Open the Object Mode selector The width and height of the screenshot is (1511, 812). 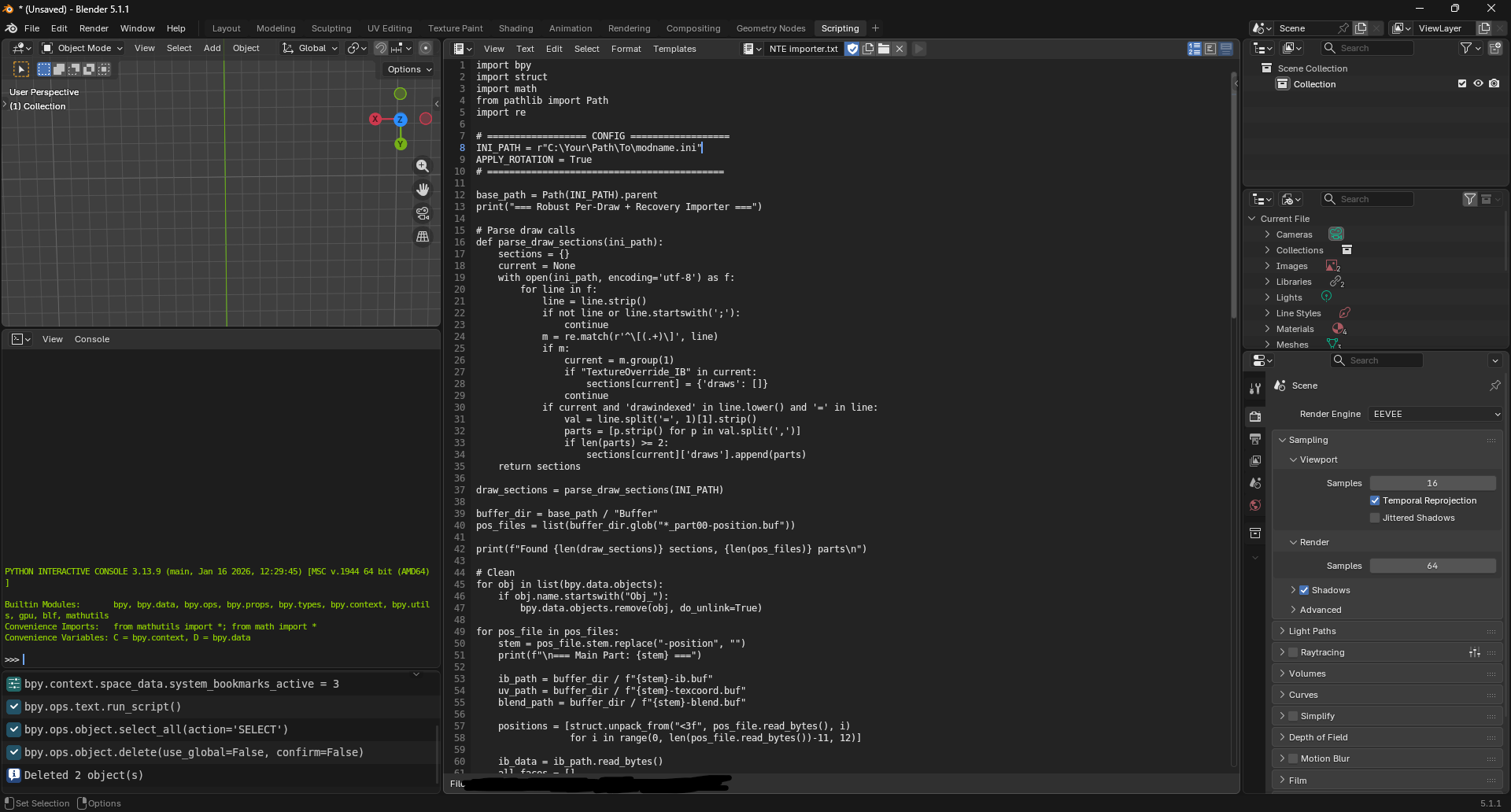pos(82,48)
